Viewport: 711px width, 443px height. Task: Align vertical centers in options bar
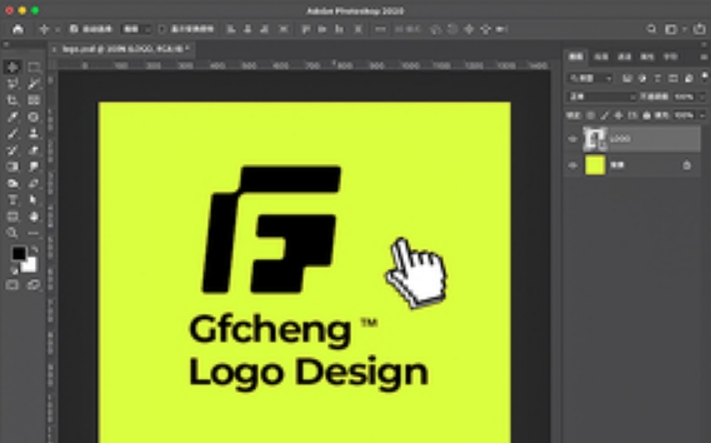click(x=322, y=29)
